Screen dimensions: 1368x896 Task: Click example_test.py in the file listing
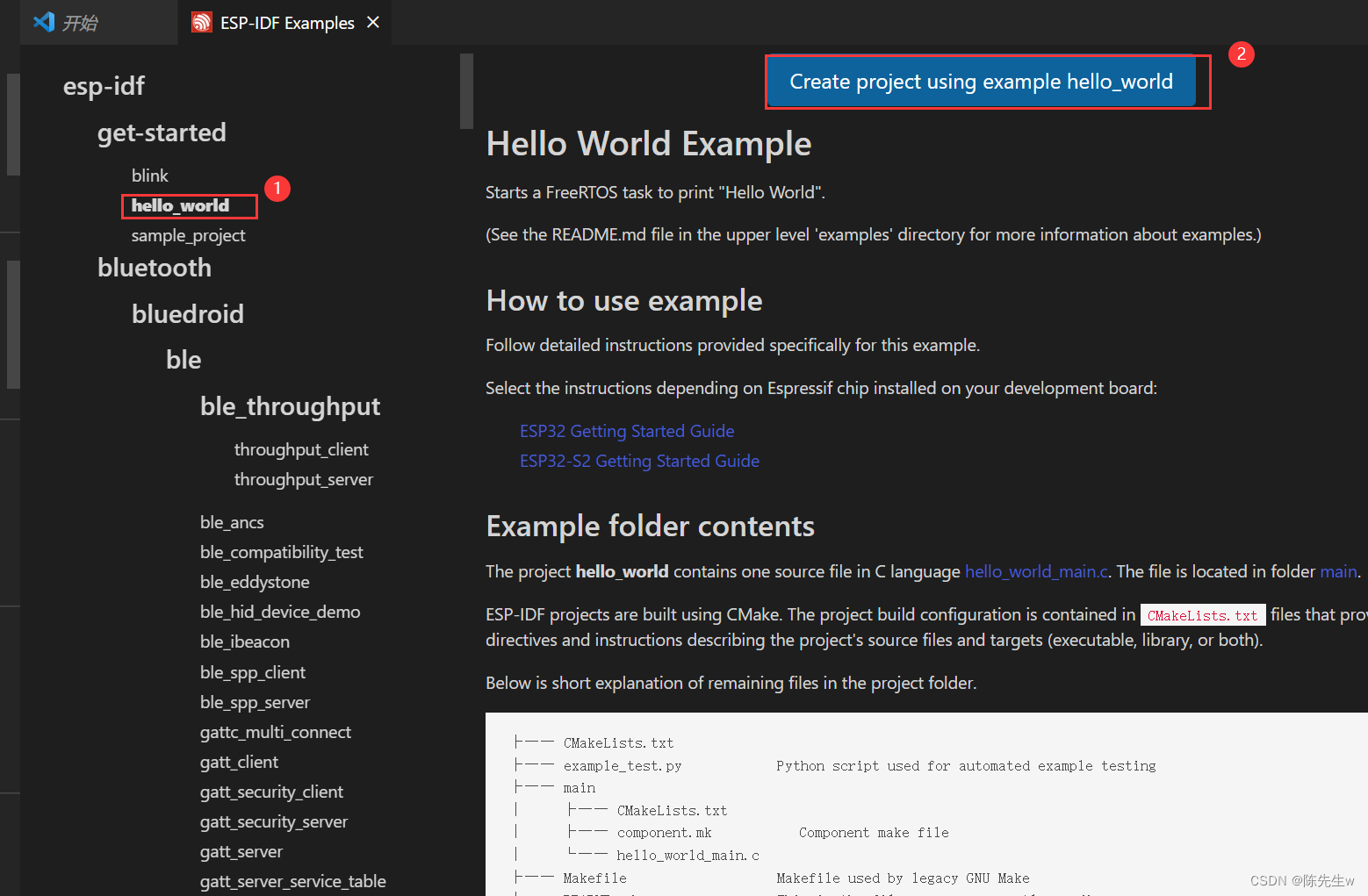click(x=623, y=766)
